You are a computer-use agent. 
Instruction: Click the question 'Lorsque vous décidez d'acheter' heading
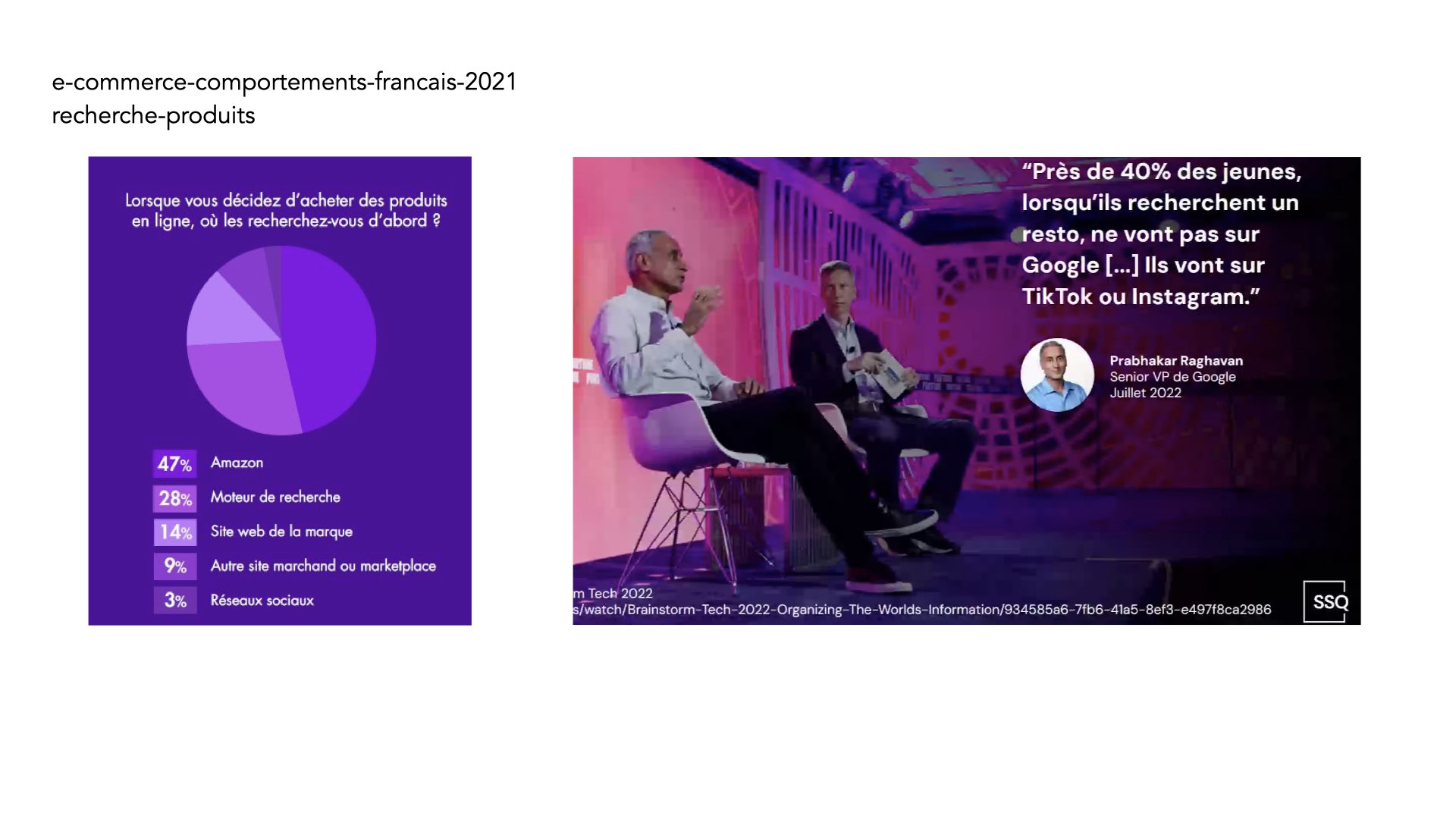point(286,210)
